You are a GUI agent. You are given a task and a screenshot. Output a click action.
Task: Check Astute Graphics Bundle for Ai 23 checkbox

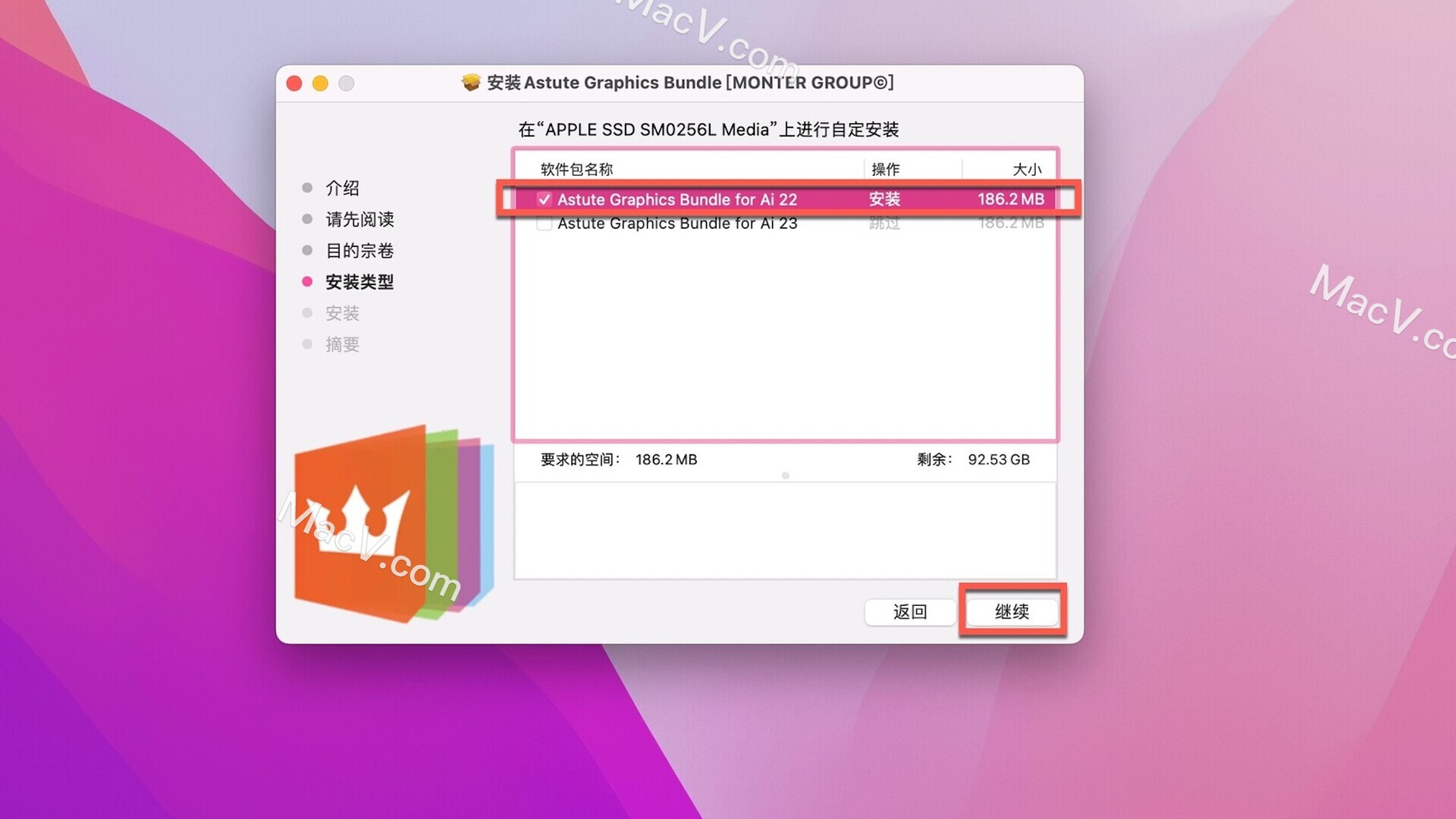(544, 223)
